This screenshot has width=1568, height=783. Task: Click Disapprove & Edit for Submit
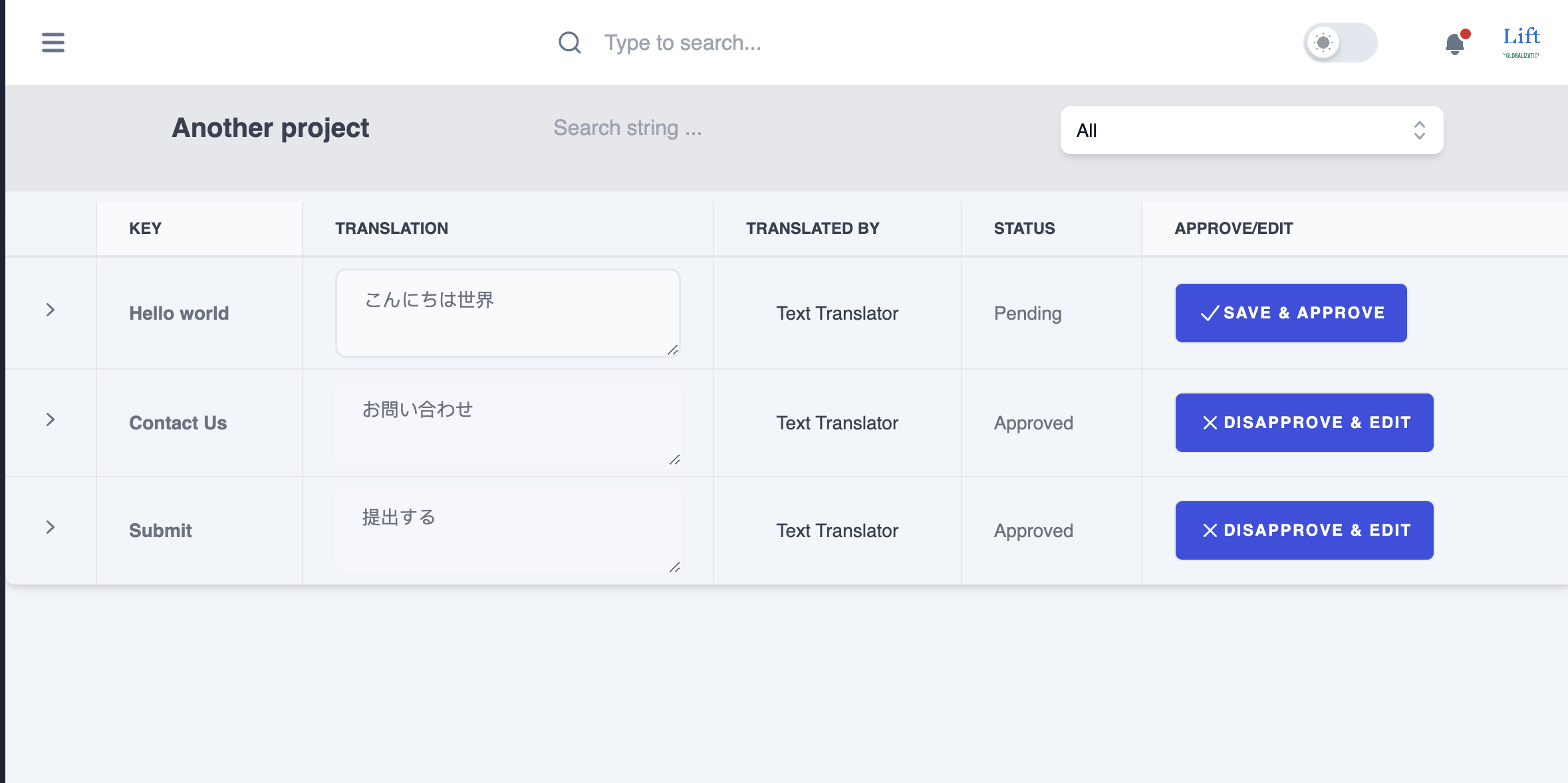1304,530
